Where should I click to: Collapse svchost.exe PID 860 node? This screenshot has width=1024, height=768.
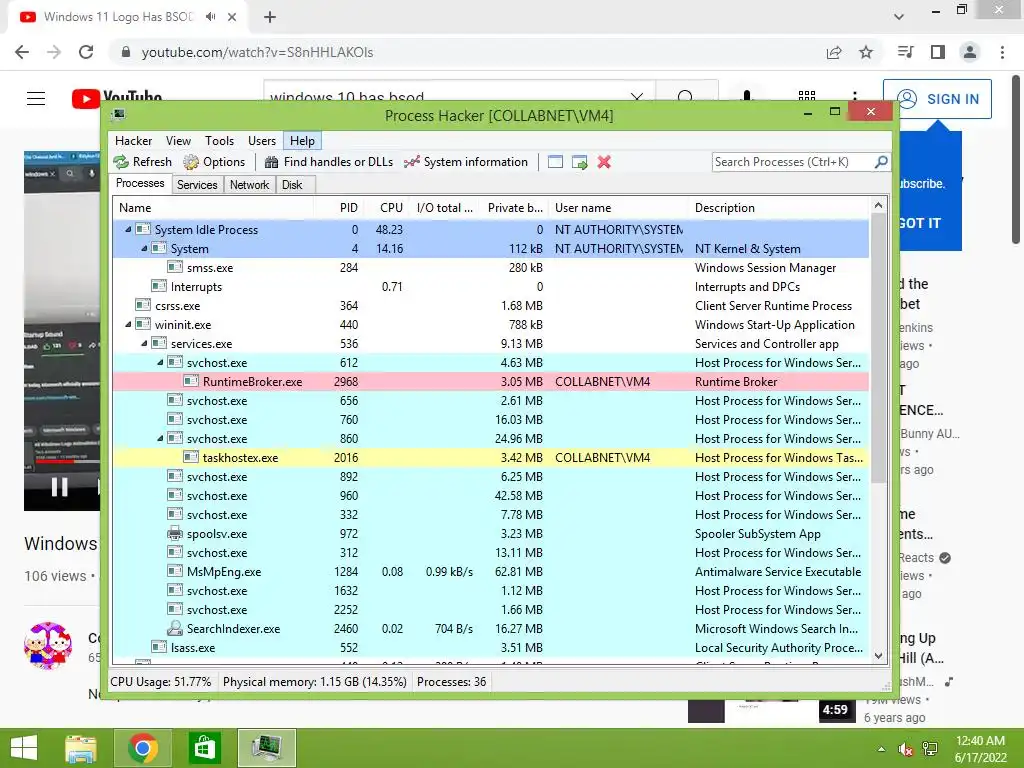[x=161, y=439]
